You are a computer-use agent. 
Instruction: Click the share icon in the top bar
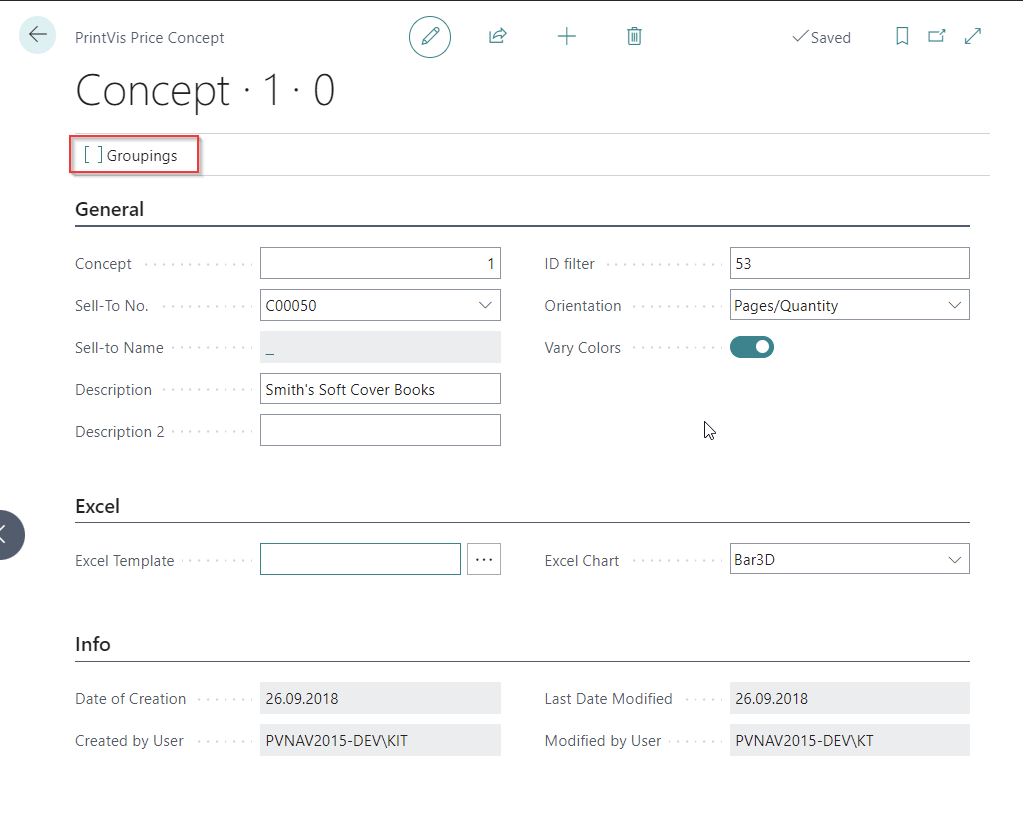[x=497, y=36]
